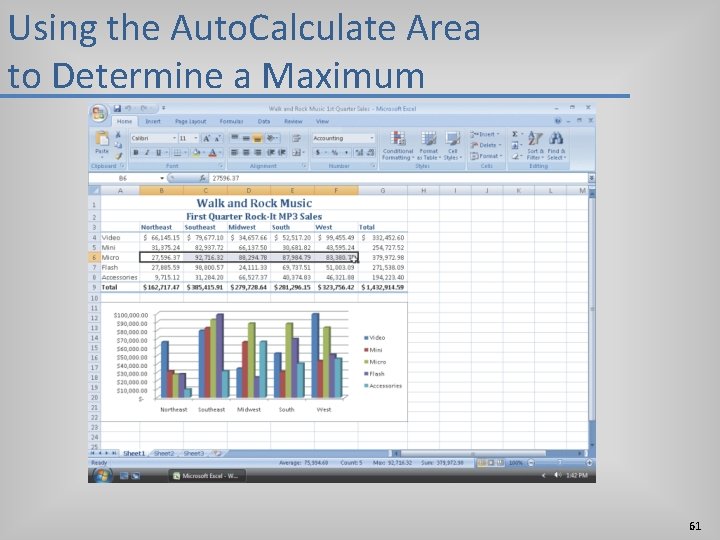The height and width of the screenshot is (540, 720).
Task: Click the Paste clipboard icon
Action: pos(101,139)
